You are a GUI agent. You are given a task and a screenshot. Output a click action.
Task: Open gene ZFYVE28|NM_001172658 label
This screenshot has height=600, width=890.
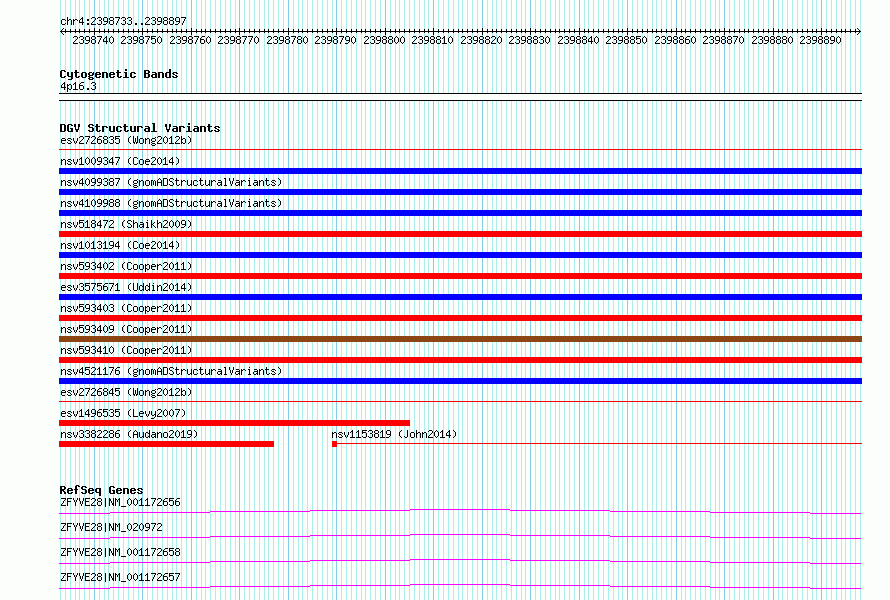point(120,552)
